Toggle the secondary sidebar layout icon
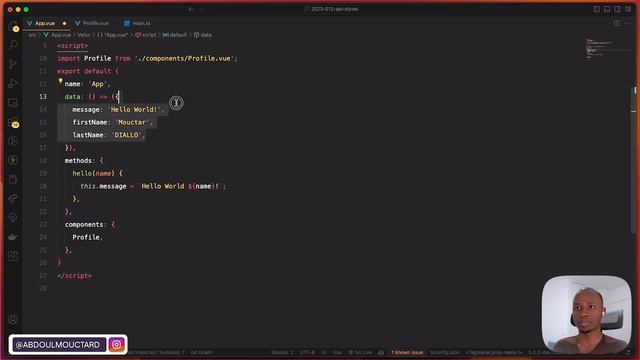This screenshot has height=360, width=640. [x=618, y=9]
